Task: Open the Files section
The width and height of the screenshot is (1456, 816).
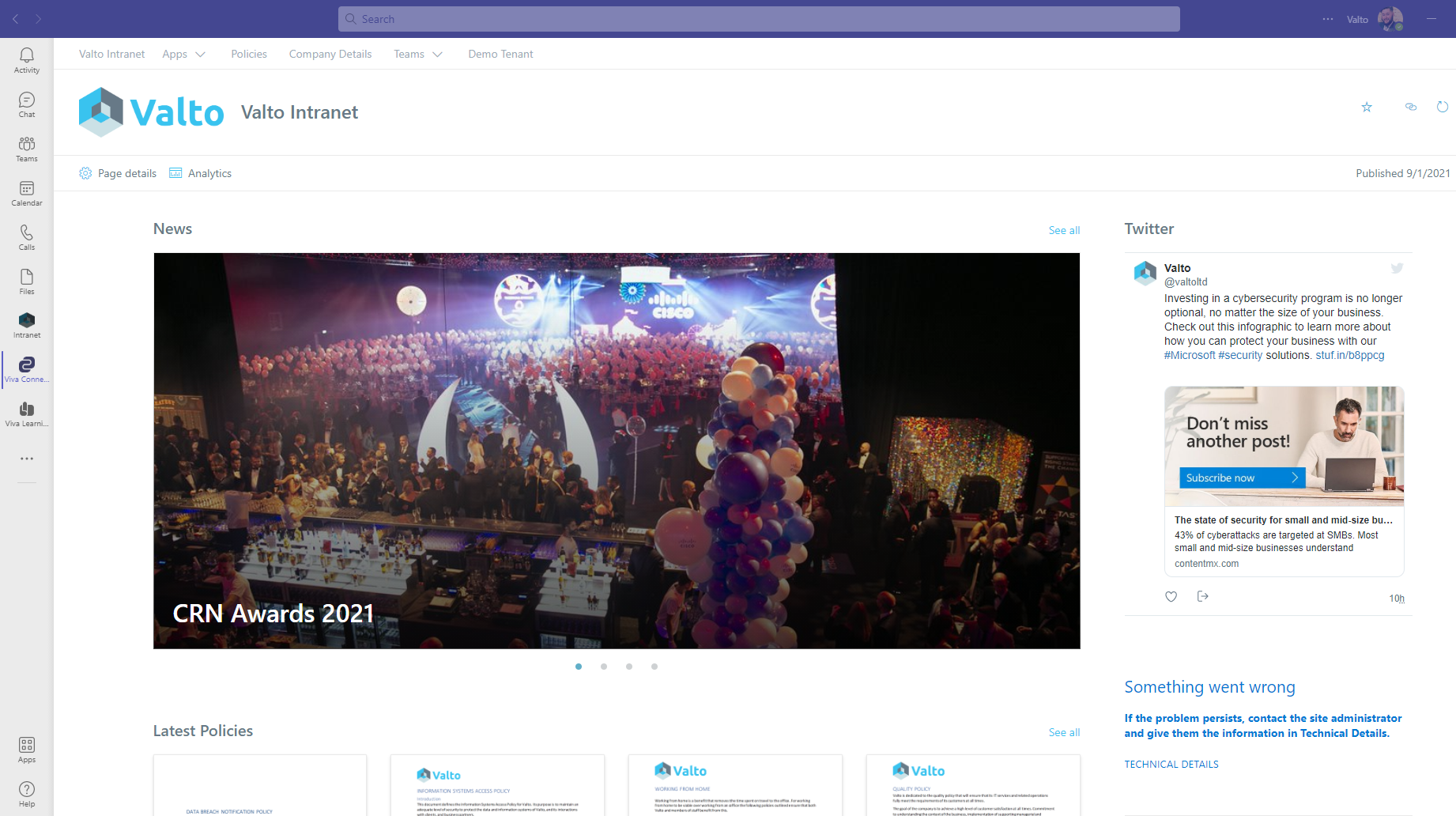Action: click(26, 281)
